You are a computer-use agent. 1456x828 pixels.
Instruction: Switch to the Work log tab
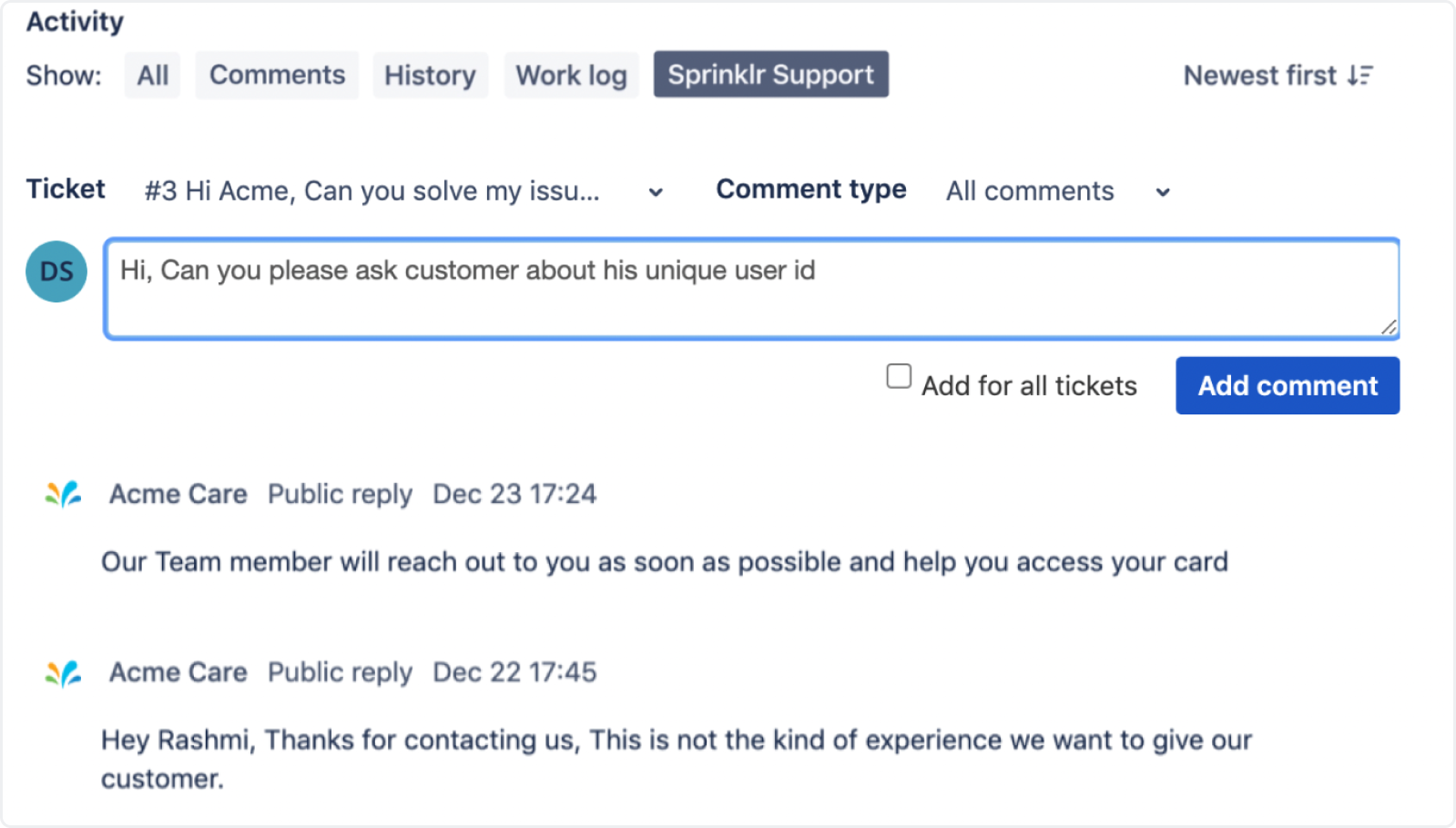(x=571, y=75)
